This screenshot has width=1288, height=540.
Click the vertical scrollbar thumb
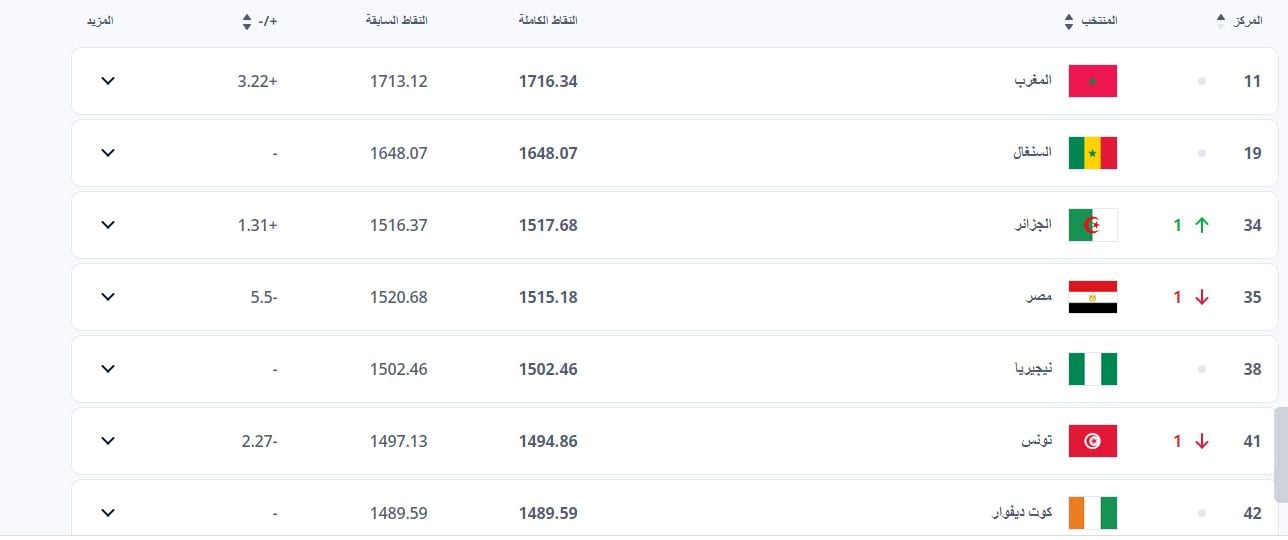tap(1281, 453)
